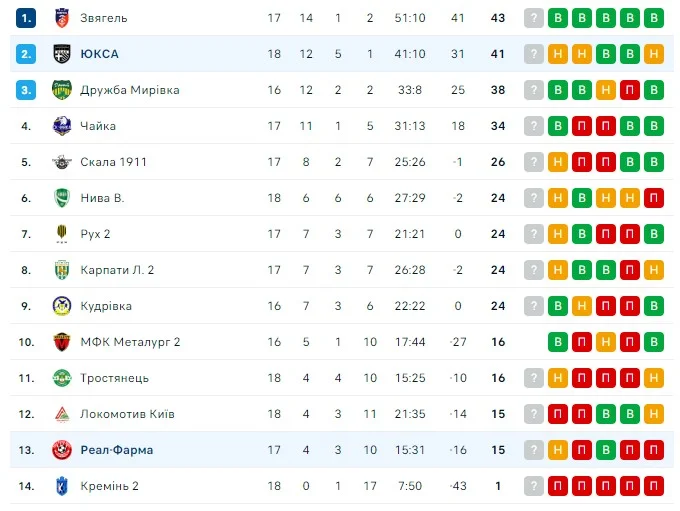680x511 pixels.
Task: Click the first green В badge for МФК Металург 2
Action: tap(558, 342)
